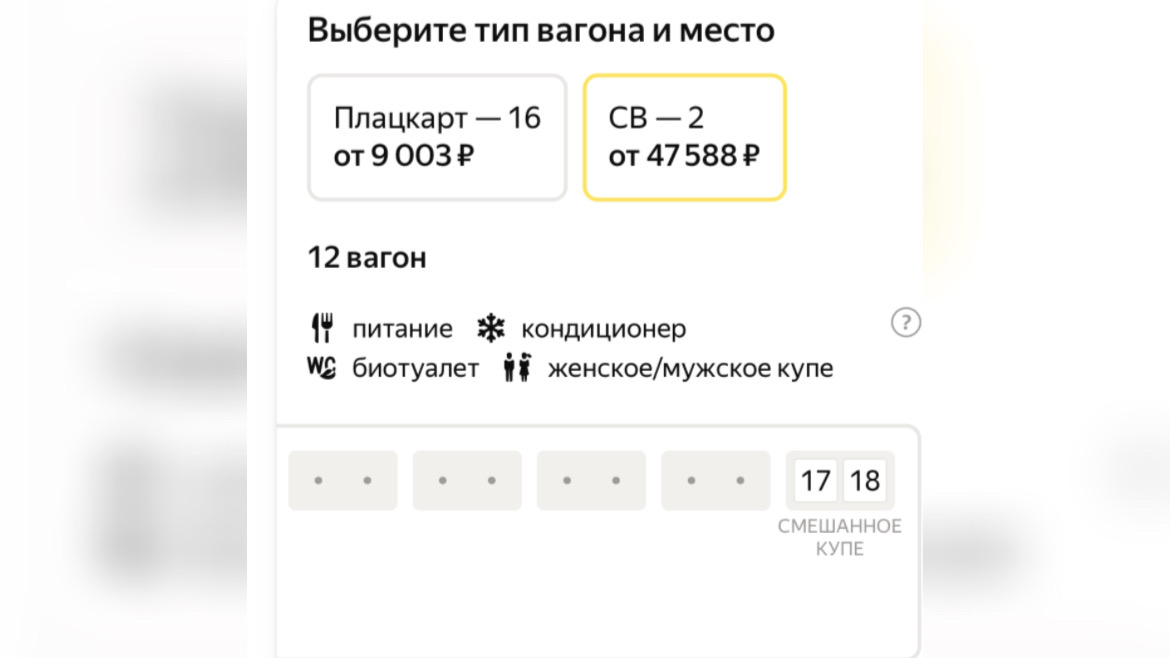The width and height of the screenshot is (1170, 658).
Task: Click the question mark help icon
Action: coord(905,323)
